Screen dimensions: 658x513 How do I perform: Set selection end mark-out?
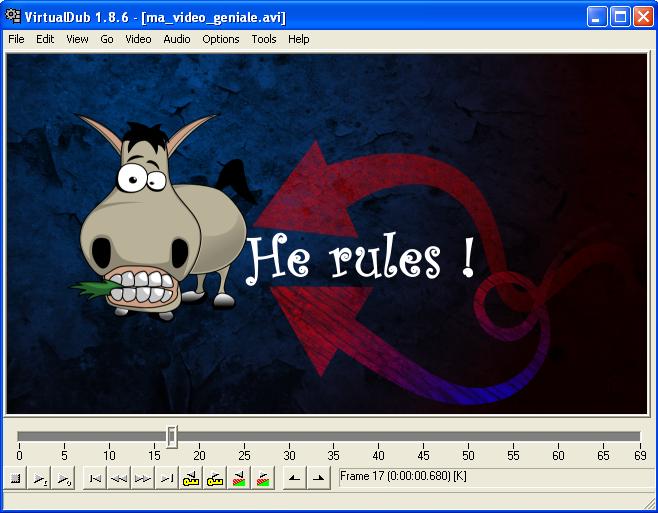click(x=319, y=478)
